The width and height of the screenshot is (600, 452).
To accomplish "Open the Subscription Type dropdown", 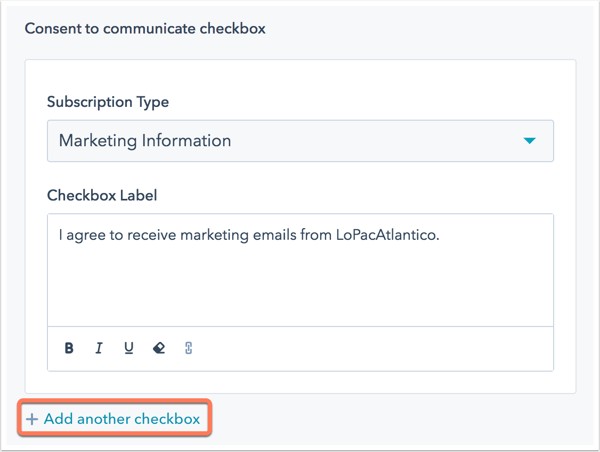I will (300, 141).
